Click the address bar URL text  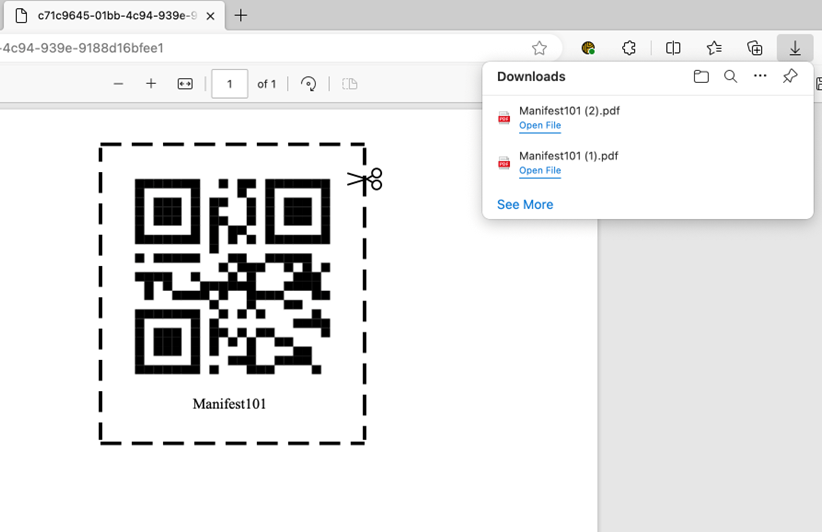coord(82,48)
